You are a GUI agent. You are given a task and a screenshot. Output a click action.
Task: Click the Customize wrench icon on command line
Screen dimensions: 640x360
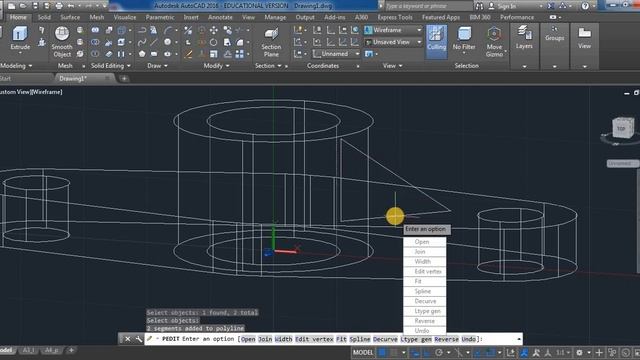click(138, 339)
